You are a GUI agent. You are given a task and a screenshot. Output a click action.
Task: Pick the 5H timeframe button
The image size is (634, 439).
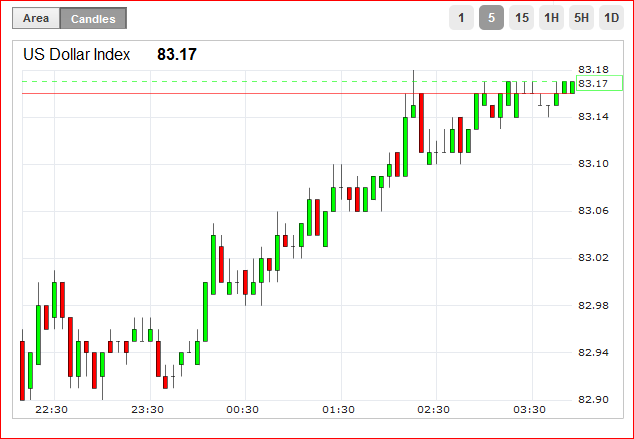pos(581,18)
